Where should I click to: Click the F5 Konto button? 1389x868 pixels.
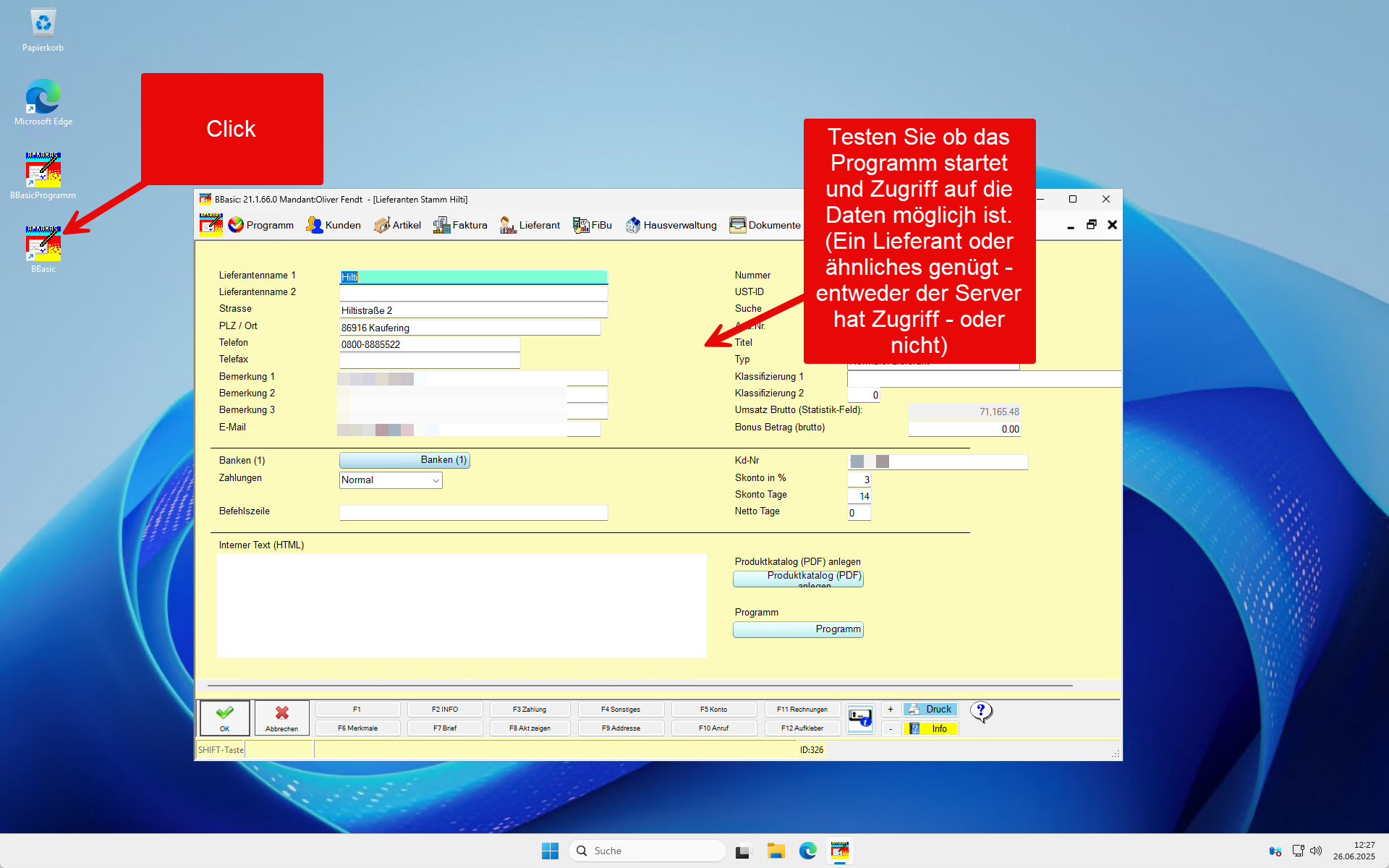click(714, 709)
